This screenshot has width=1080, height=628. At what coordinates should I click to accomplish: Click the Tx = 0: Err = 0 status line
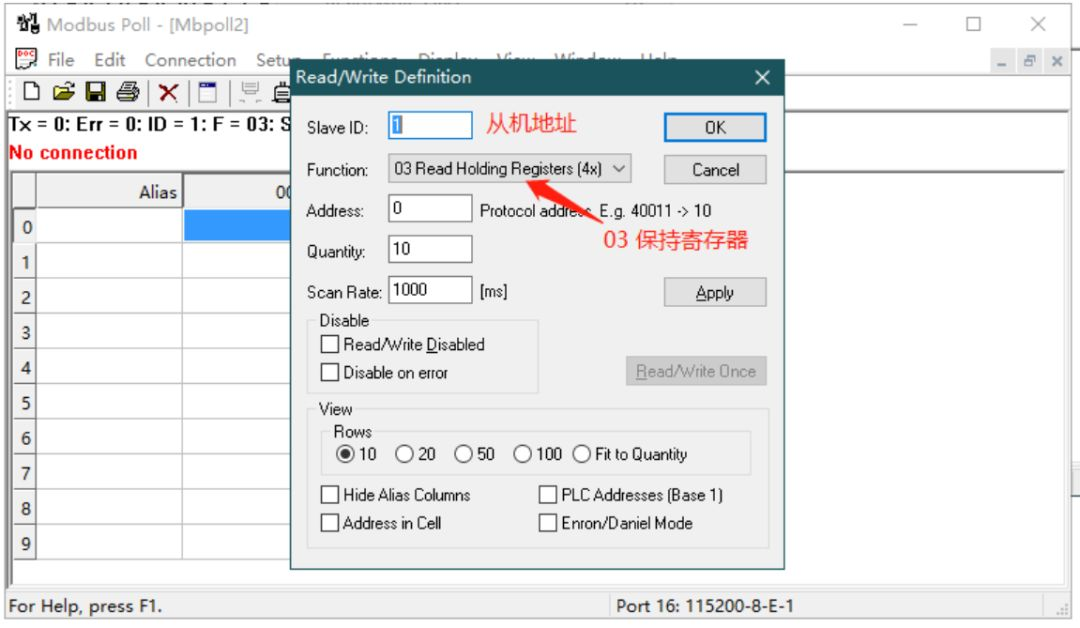pos(149,124)
